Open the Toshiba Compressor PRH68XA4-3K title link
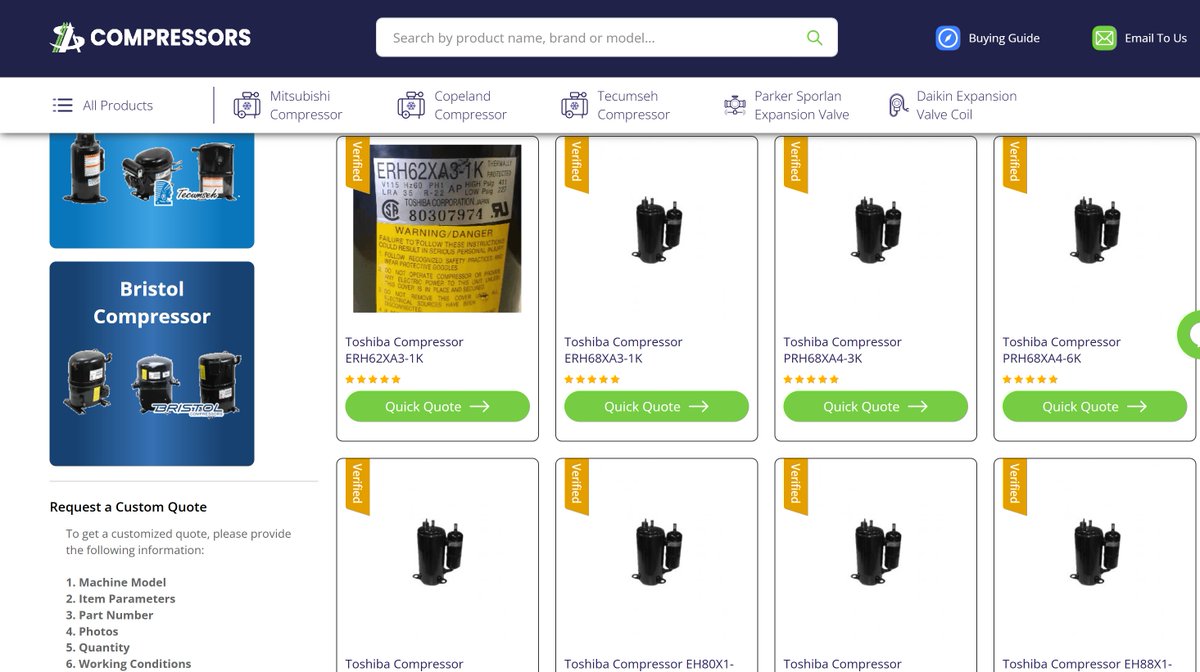The width and height of the screenshot is (1200, 672). [842, 350]
